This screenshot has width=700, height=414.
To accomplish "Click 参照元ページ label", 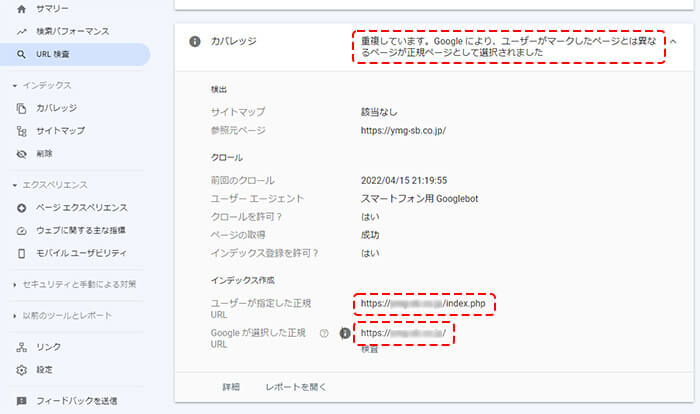I will [238, 130].
